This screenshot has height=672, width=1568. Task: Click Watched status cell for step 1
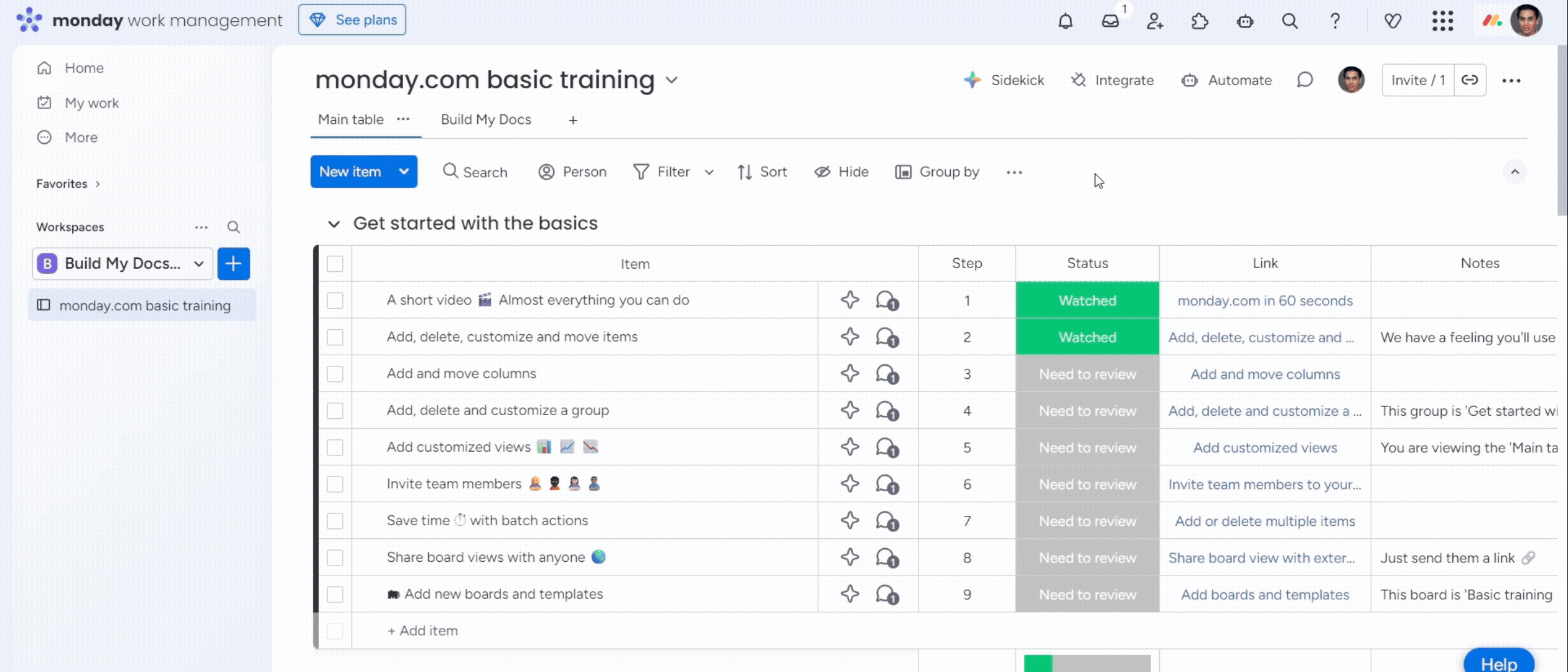pyautogui.click(x=1087, y=301)
